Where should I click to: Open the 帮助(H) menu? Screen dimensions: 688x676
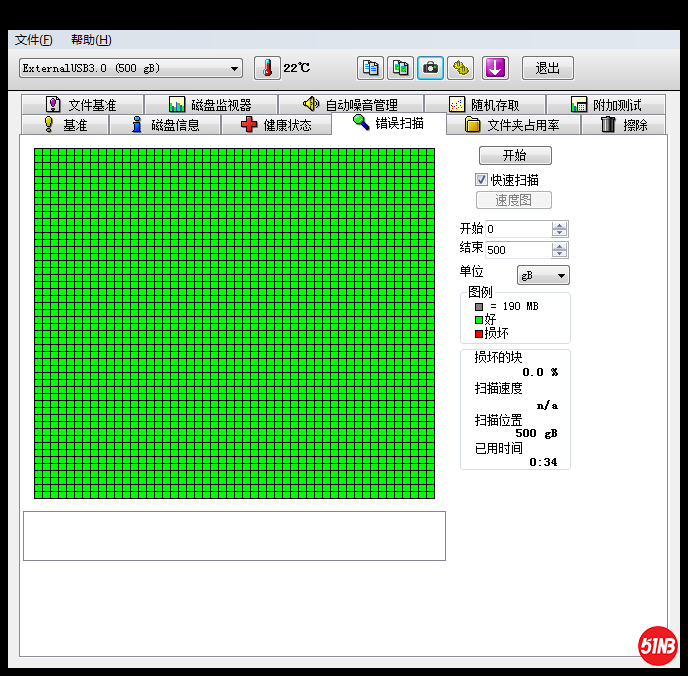91,40
